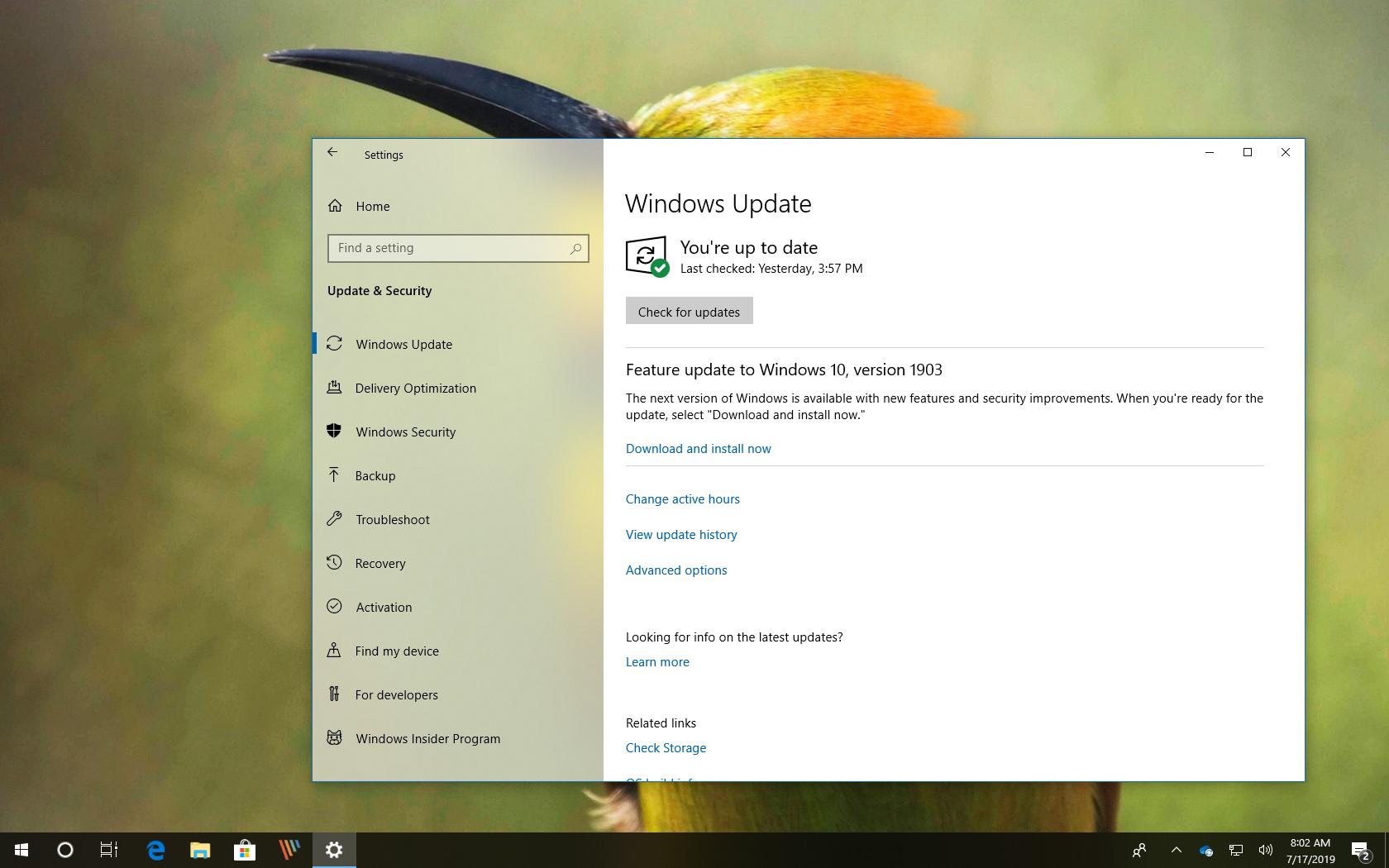
Task: Open File Explorer from the taskbar
Action: (x=200, y=850)
